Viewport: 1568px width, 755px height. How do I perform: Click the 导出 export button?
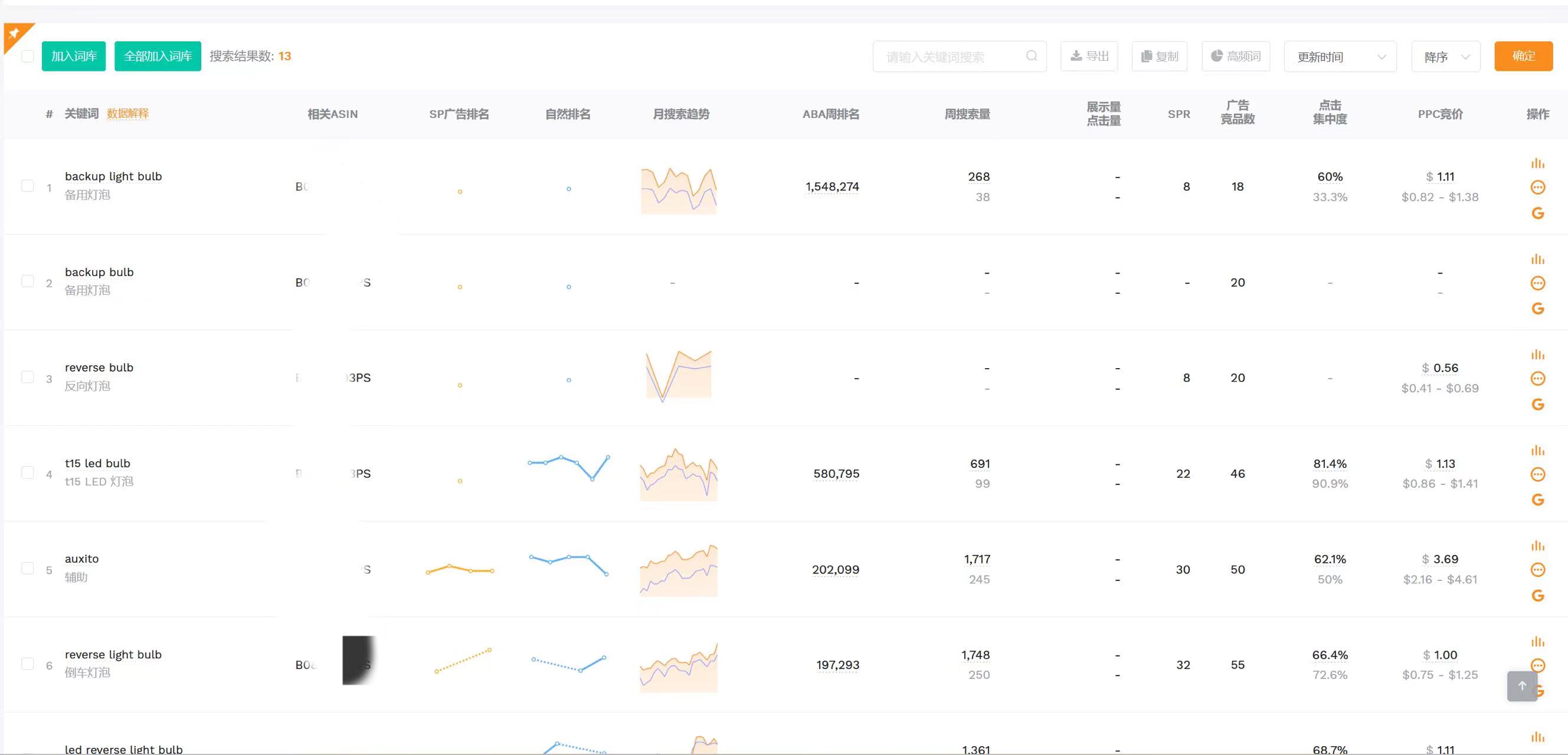pos(1089,56)
